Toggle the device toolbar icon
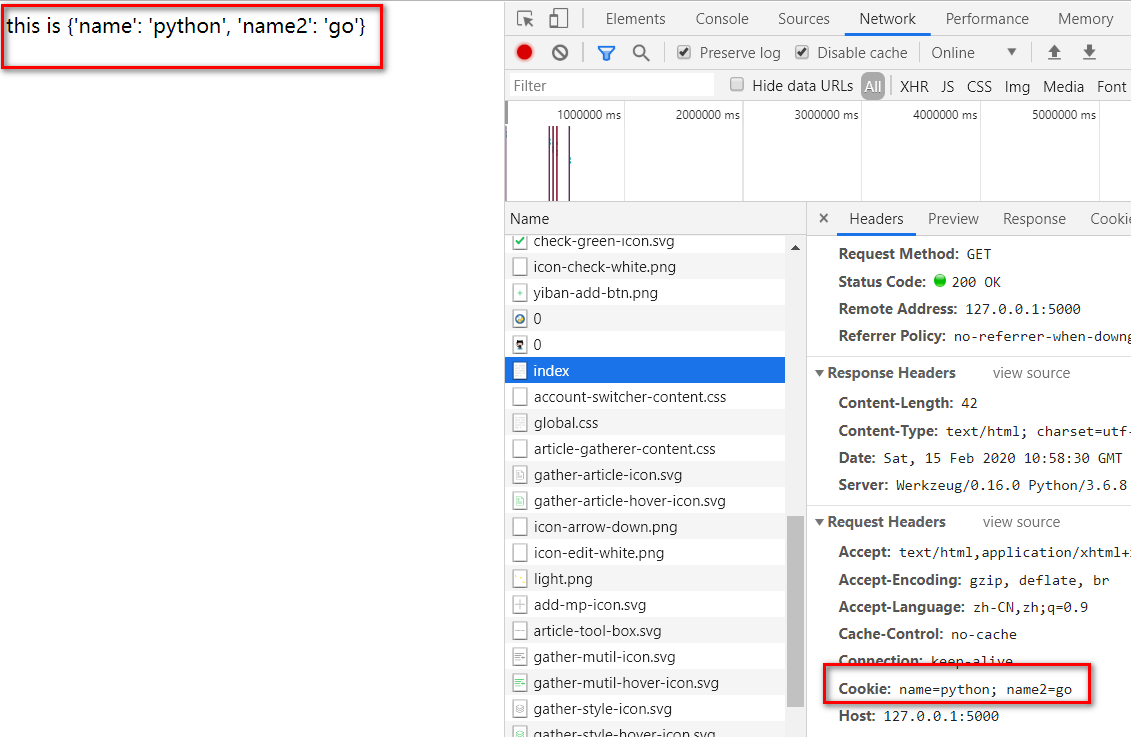The height and width of the screenshot is (737, 1131). pyautogui.click(x=558, y=19)
